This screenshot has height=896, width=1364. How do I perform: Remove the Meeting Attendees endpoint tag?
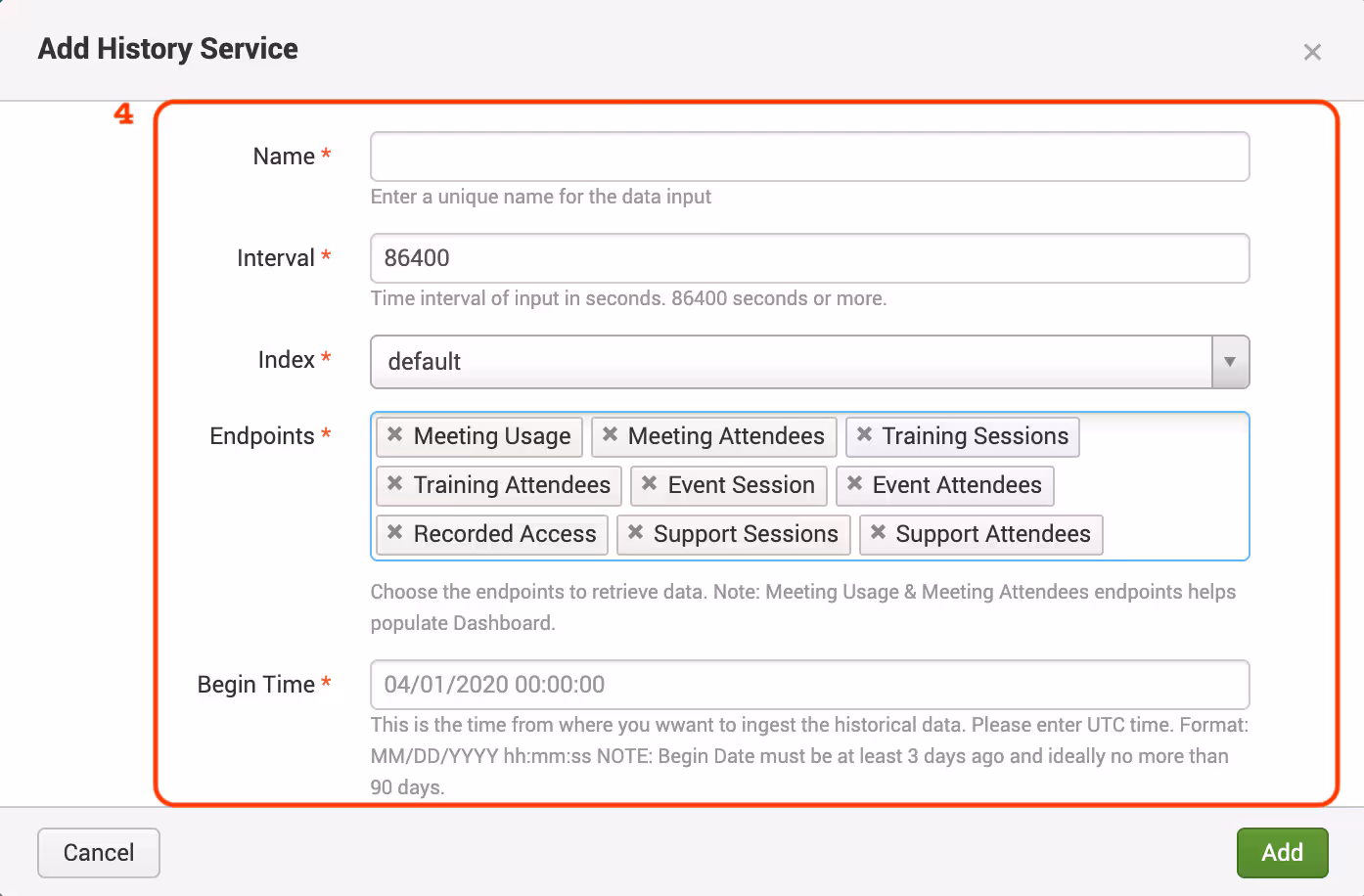click(x=610, y=434)
